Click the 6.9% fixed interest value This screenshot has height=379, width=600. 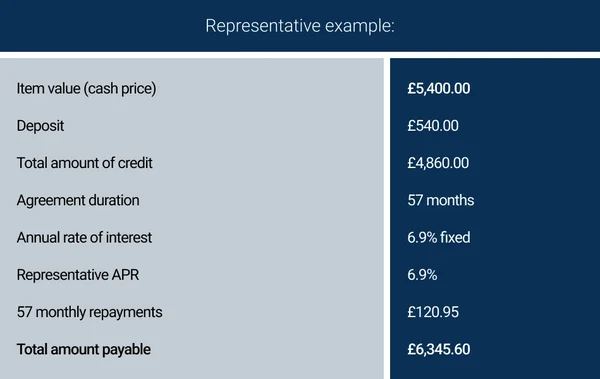[439, 237]
